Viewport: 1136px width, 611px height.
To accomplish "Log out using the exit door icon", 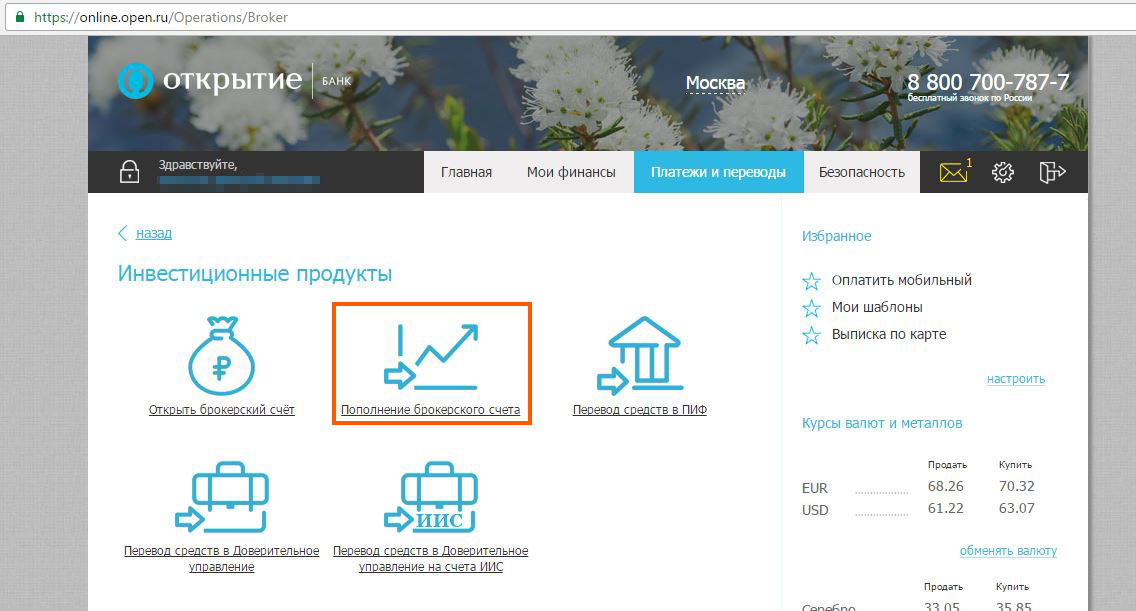I will (x=1052, y=172).
